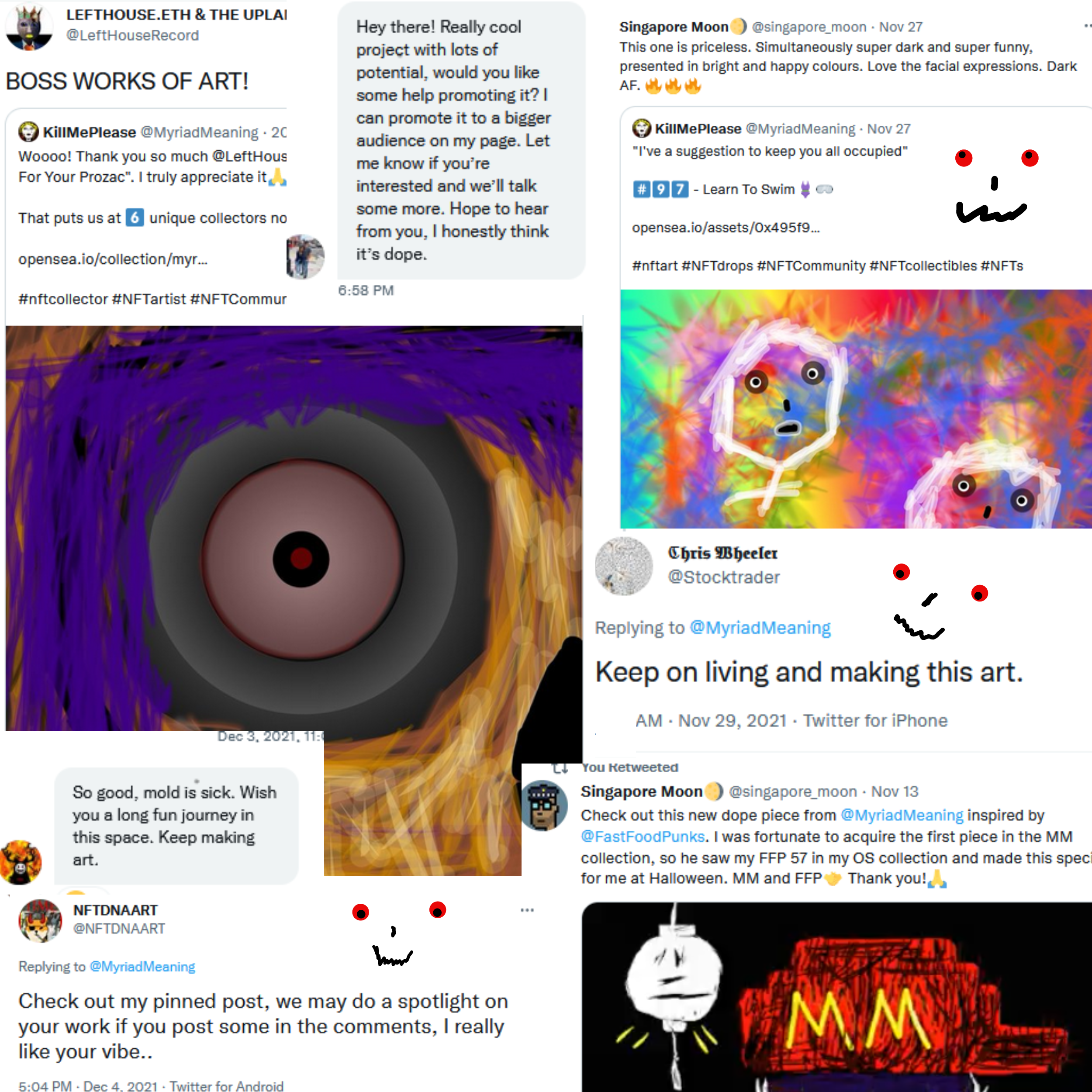Image resolution: width=1092 pixels, height=1092 pixels.
Task: Open the rainbow stick-figure artwork image
Action: click(856, 409)
